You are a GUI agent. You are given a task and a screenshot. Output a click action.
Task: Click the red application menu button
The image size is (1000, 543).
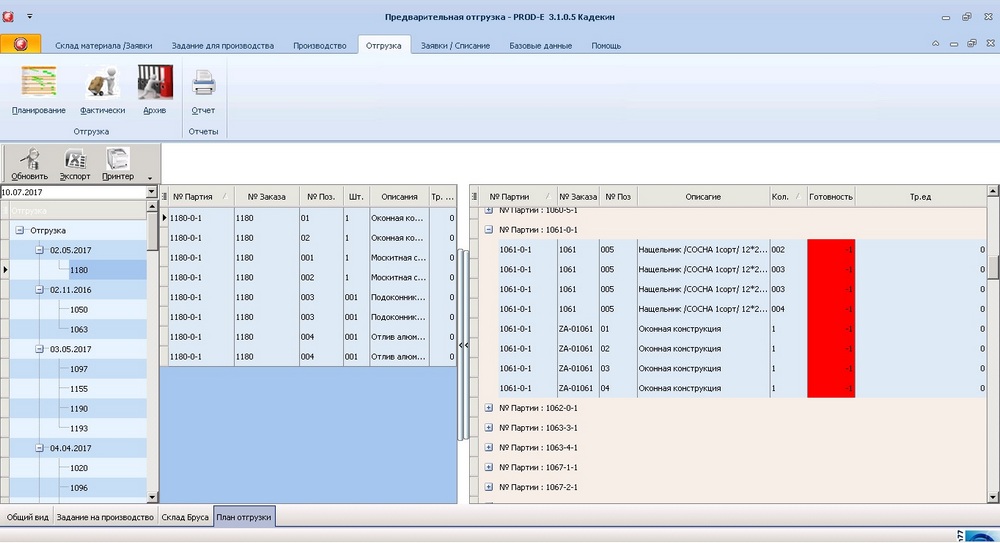click(21, 44)
